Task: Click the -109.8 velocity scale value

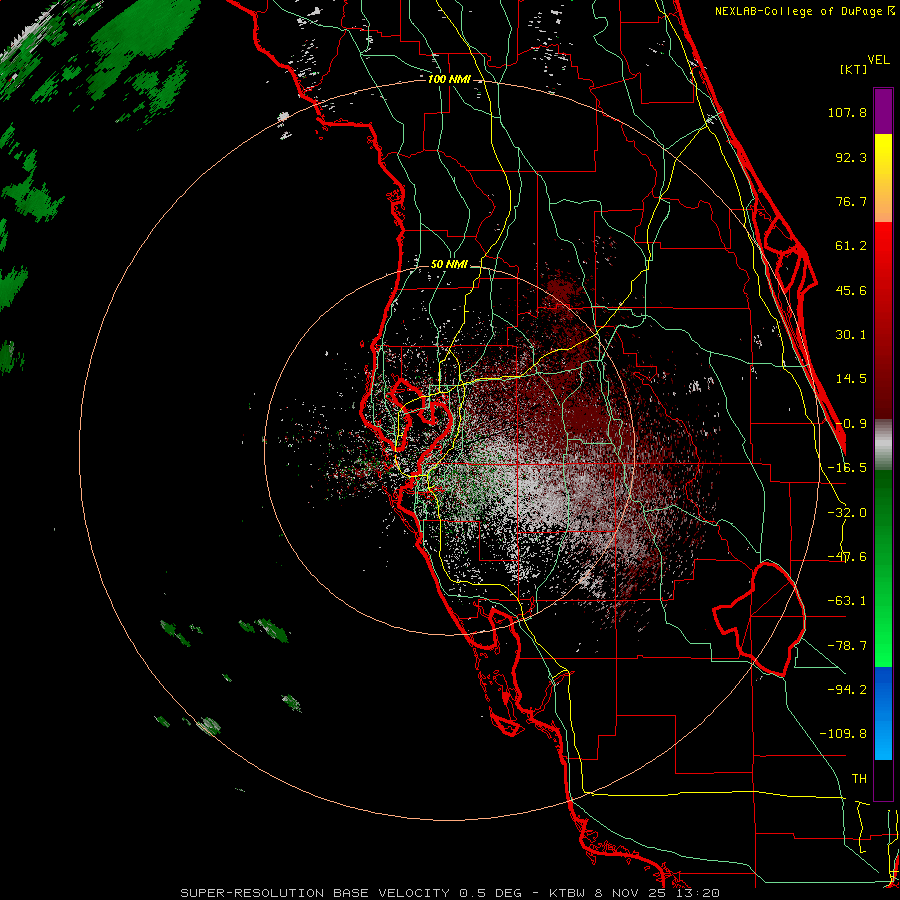Action: tap(843, 734)
